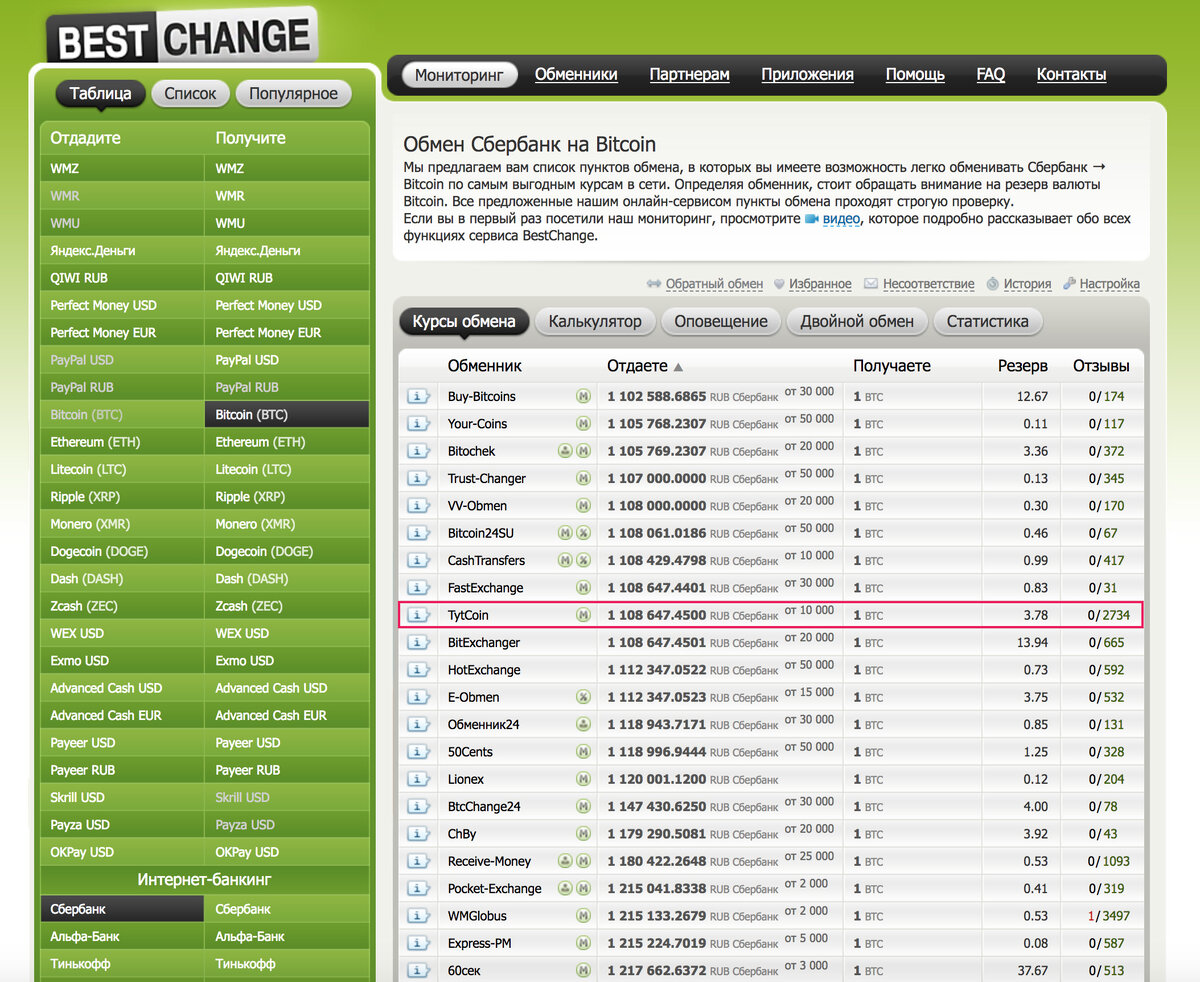The image size is (1200, 982).
Task: Open the Обратный обмен link
Action: click(714, 284)
